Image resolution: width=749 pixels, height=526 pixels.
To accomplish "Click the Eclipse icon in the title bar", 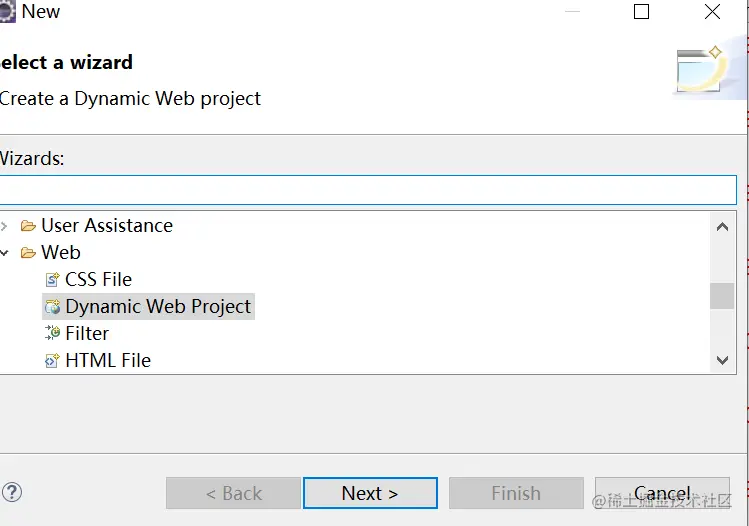I will click(7, 12).
